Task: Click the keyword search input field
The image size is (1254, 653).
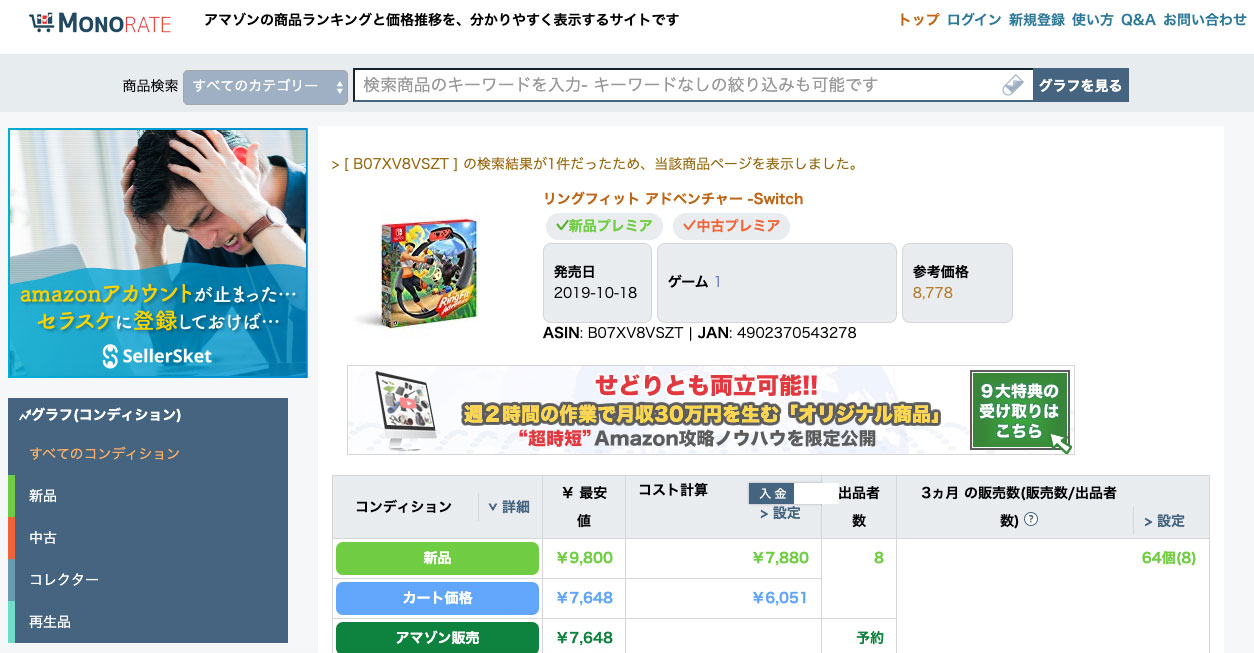Action: point(680,86)
